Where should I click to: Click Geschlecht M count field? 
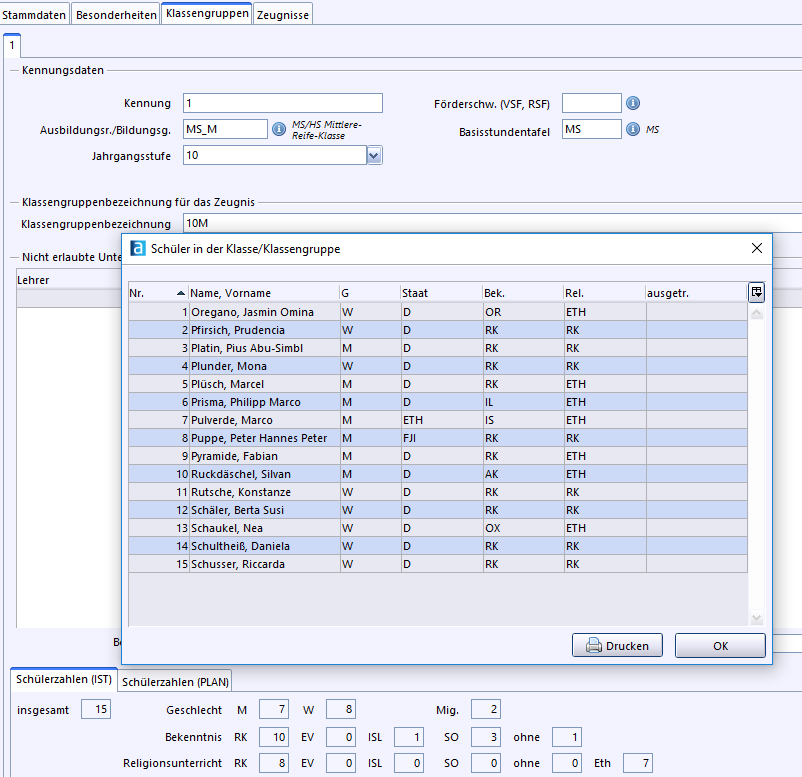pyautogui.click(x=274, y=709)
